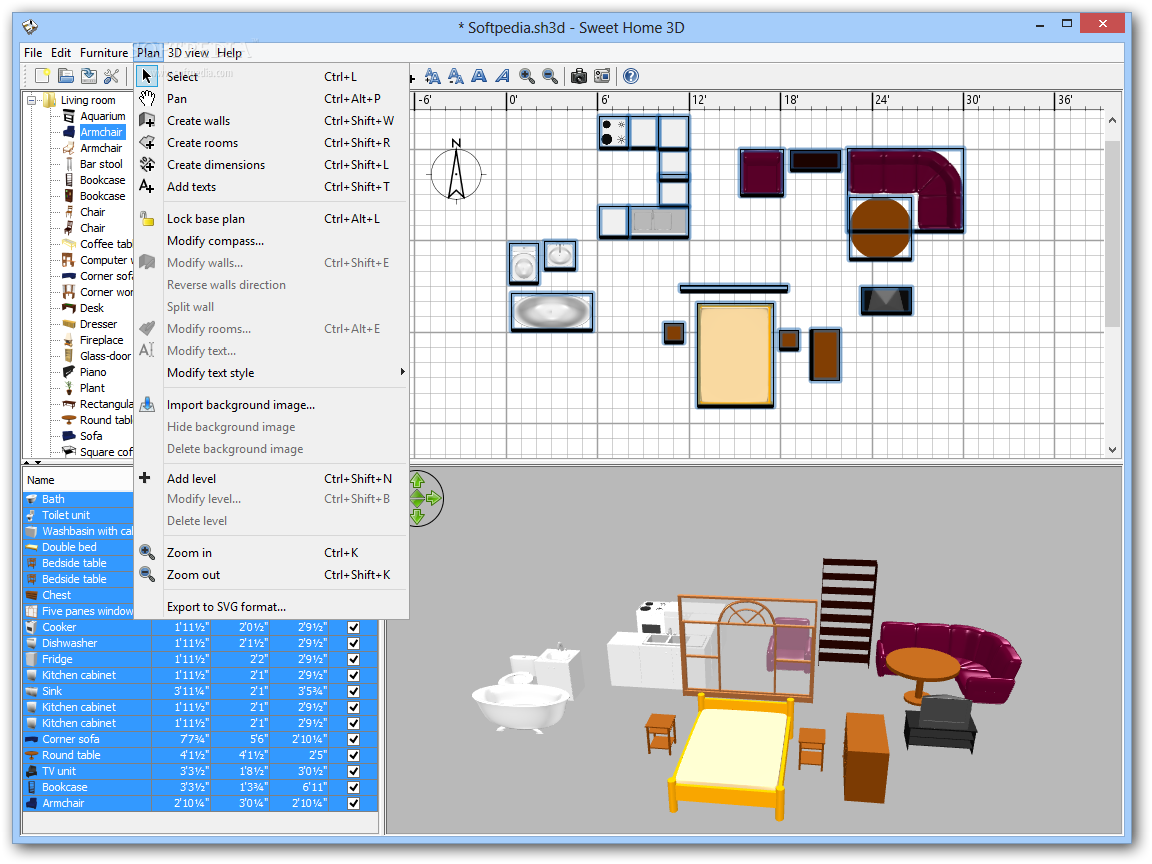The image size is (1152, 864).
Task: Toggle visibility checkbox for Bookcase row
Action: click(353, 788)
